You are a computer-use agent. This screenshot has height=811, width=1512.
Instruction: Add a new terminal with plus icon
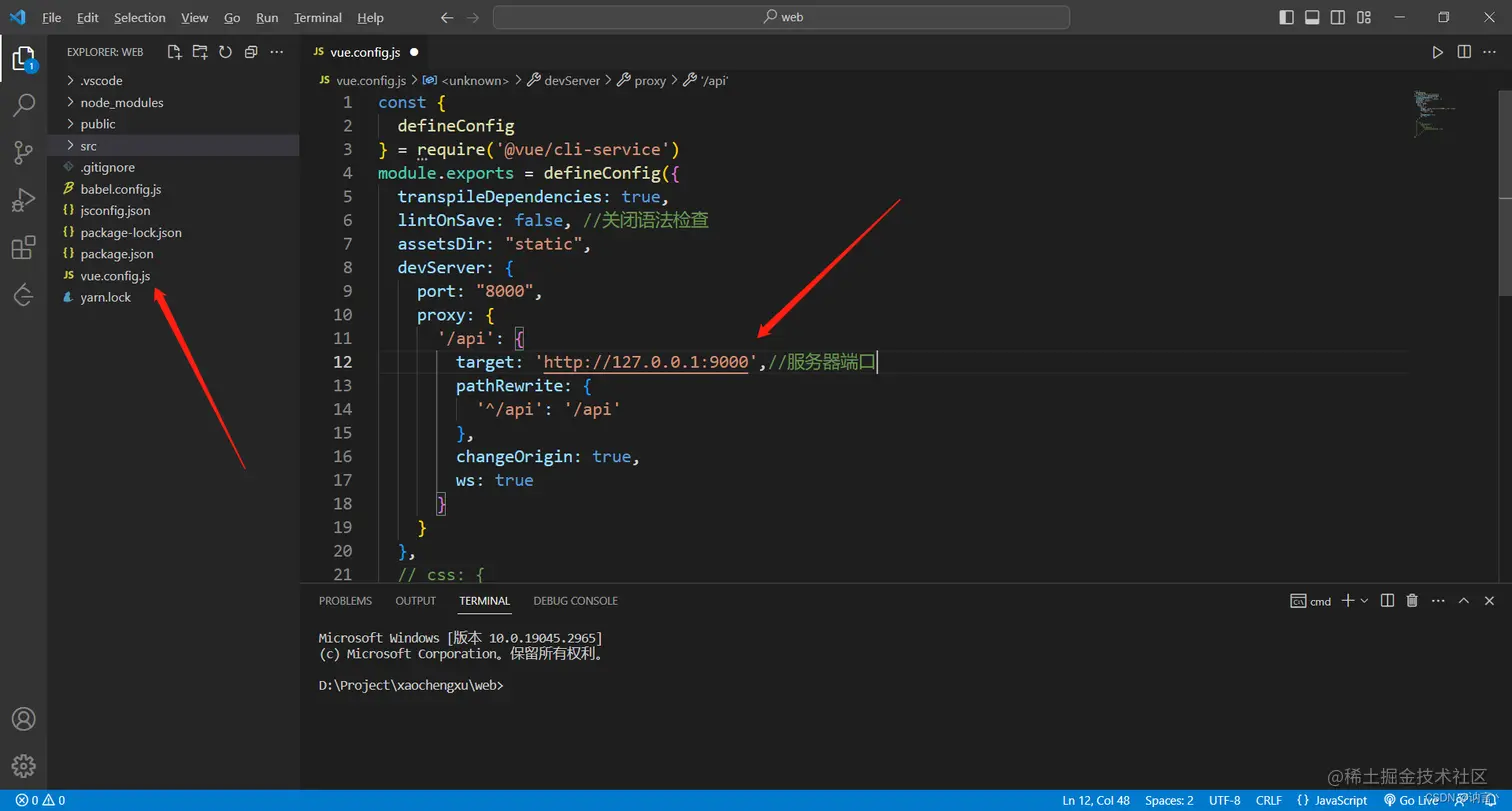click(x=1348, y=600)
